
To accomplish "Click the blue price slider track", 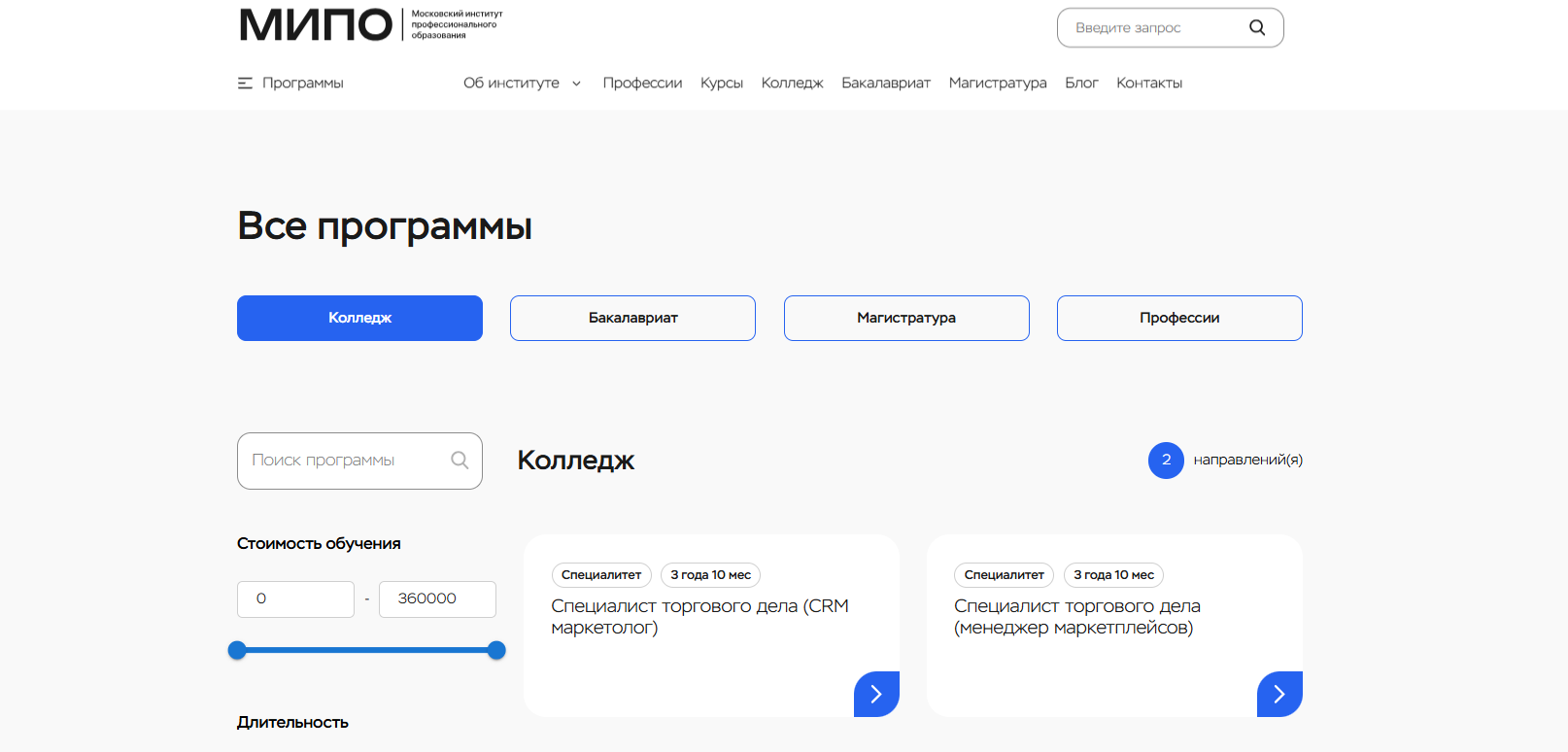I will coord(366,650).
